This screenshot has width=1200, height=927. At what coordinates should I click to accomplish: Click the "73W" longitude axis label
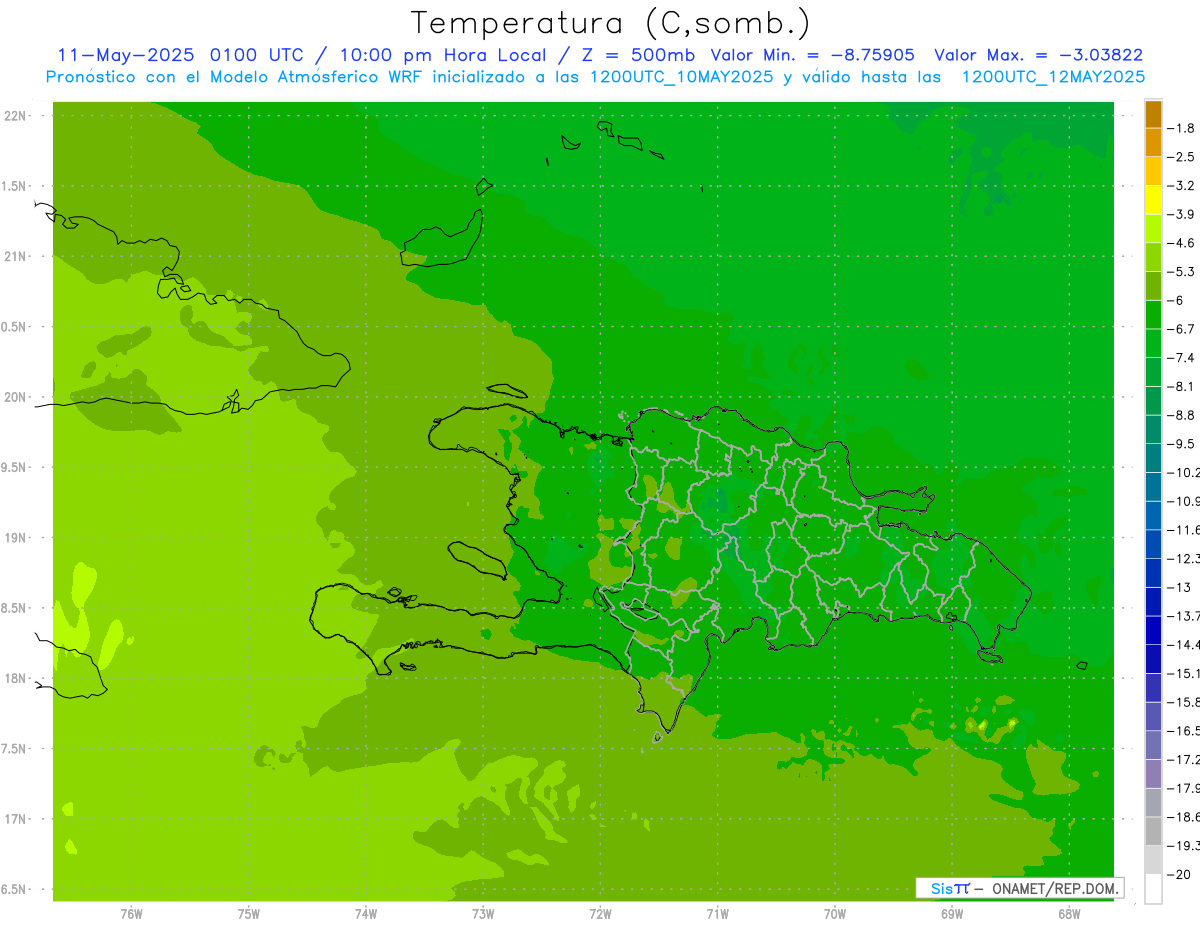tap(483, 914)
